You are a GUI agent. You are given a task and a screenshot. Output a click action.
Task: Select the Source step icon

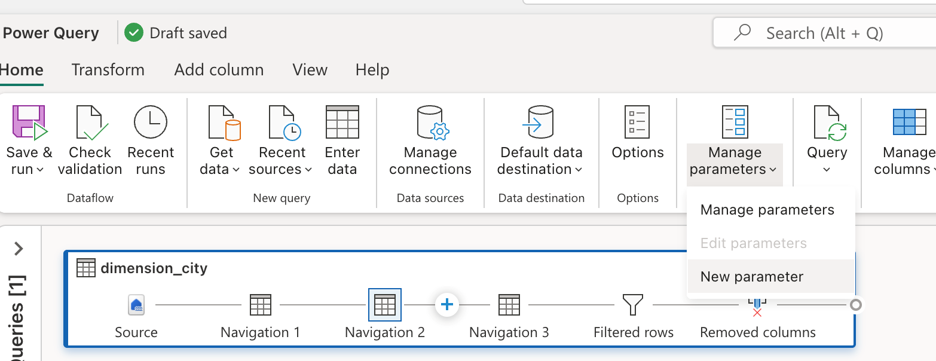click(x=136, y=305)
